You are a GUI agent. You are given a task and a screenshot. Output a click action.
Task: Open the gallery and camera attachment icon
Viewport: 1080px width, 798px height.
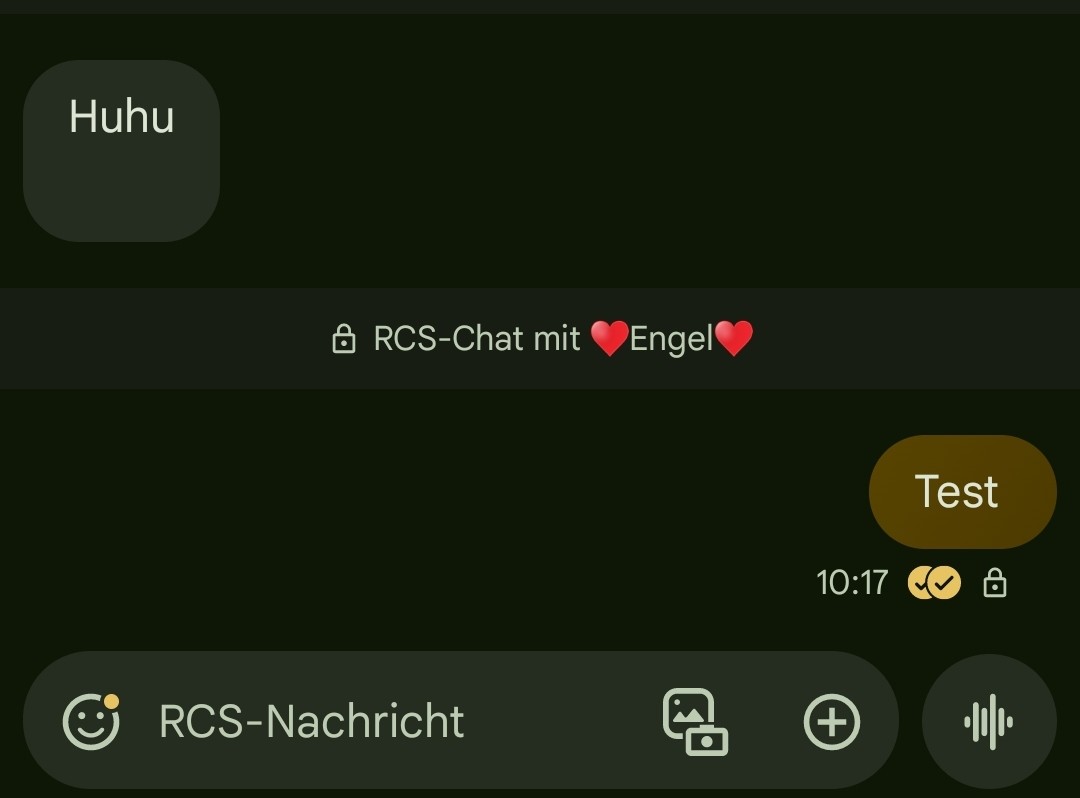click(x=695, y=722)
